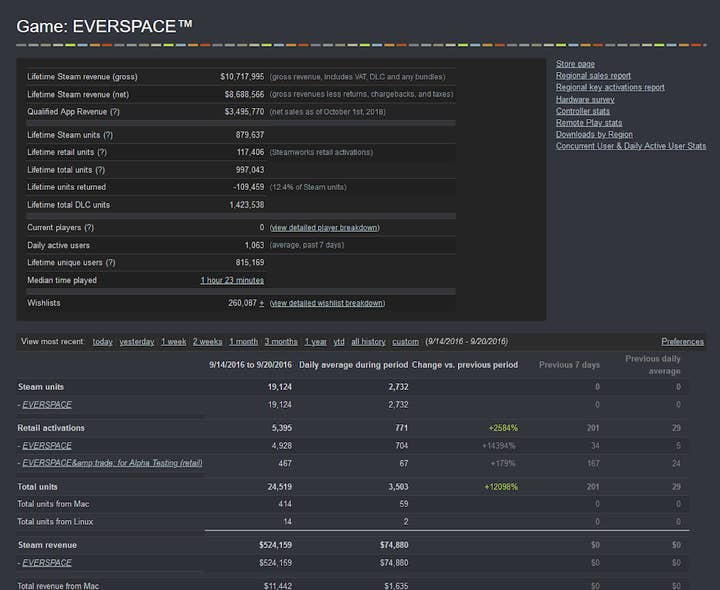The height and width of the screenshot is (590, 720).
Task: Open the Hardware survey link
Action: (x=585, y=99)
